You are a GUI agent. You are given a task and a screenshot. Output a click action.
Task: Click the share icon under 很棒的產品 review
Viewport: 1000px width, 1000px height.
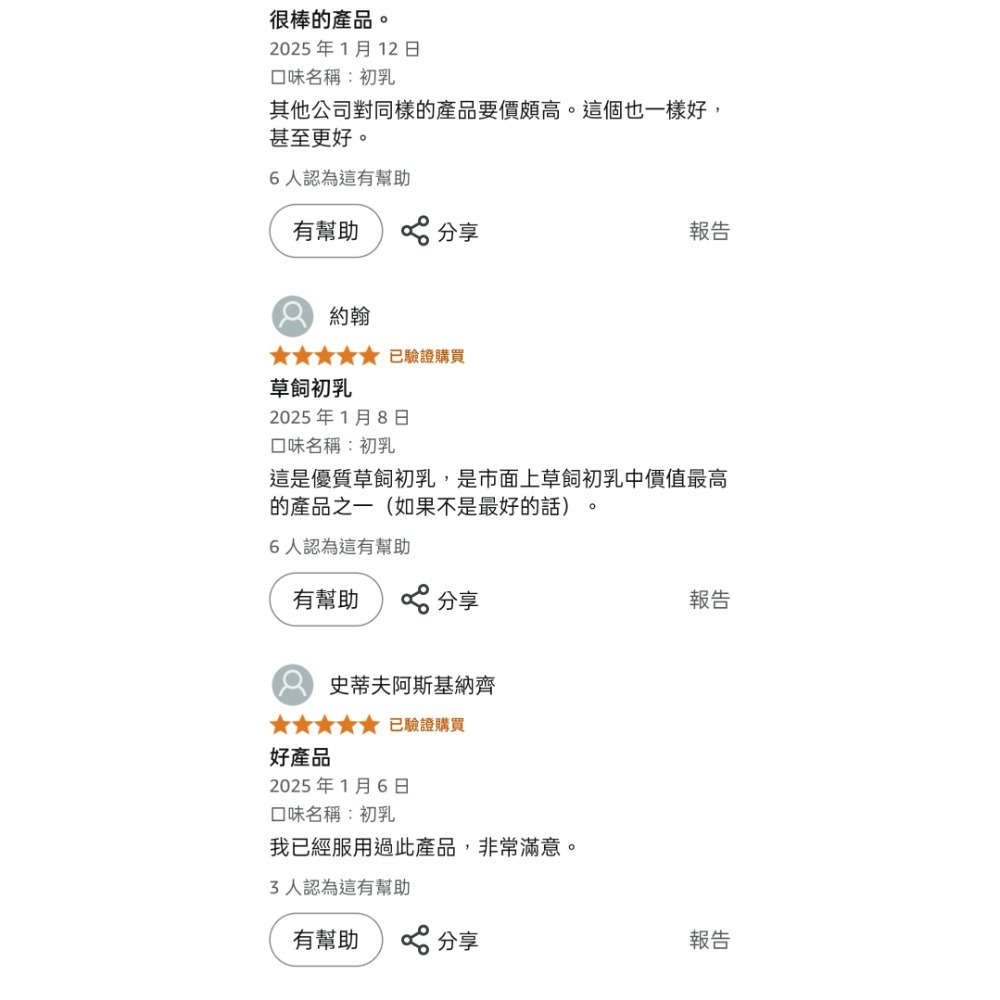coord(414,231)
